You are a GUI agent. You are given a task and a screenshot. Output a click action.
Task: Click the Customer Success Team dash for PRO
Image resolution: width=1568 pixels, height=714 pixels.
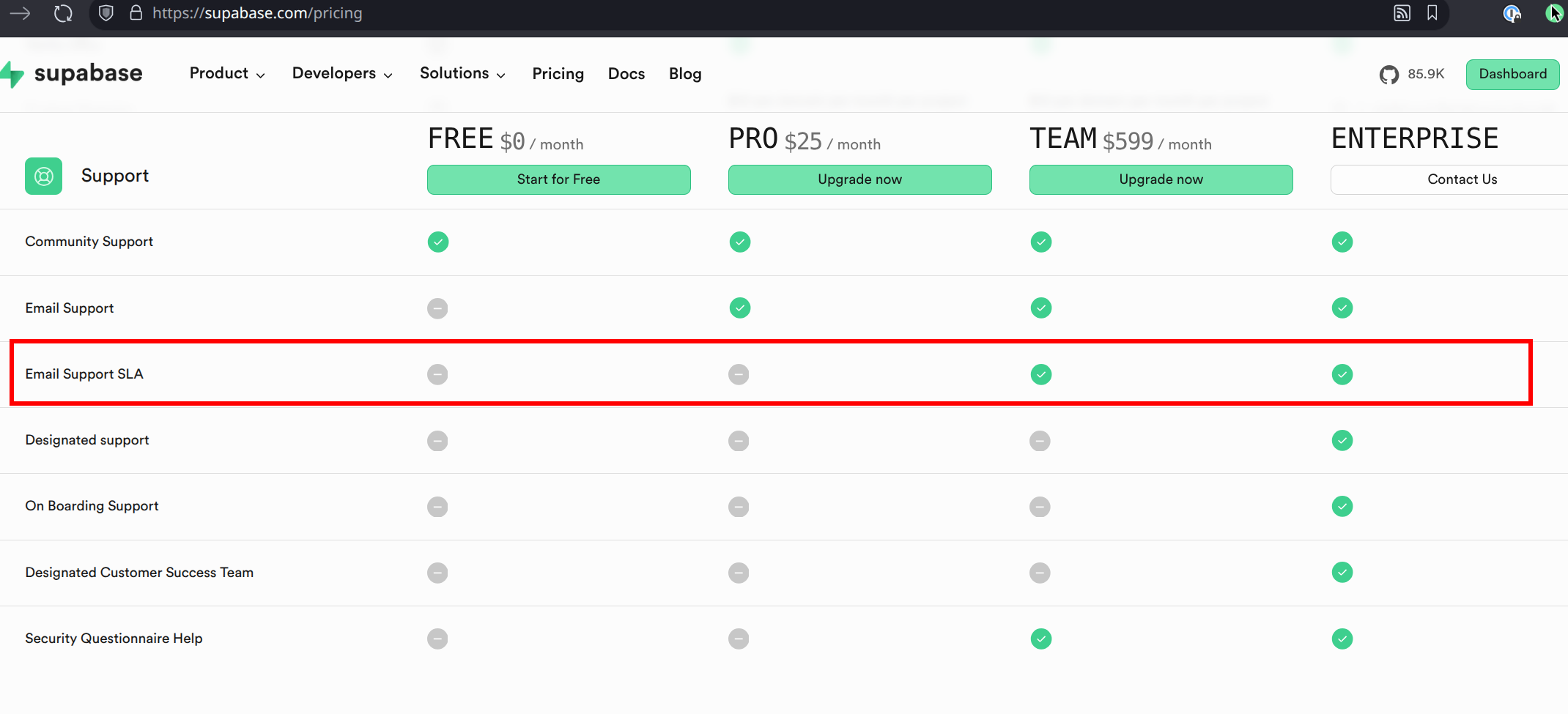click(x=739, y=573)
